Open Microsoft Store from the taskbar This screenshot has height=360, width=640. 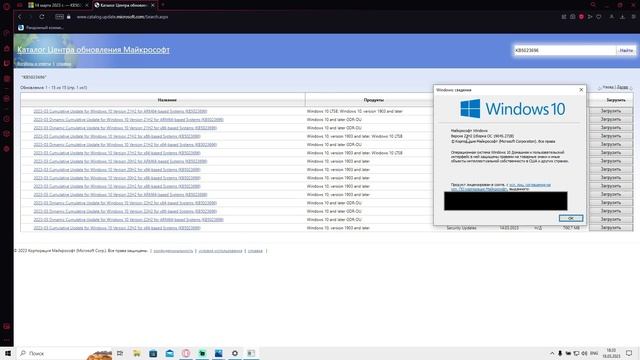click(x=153, y=353)
